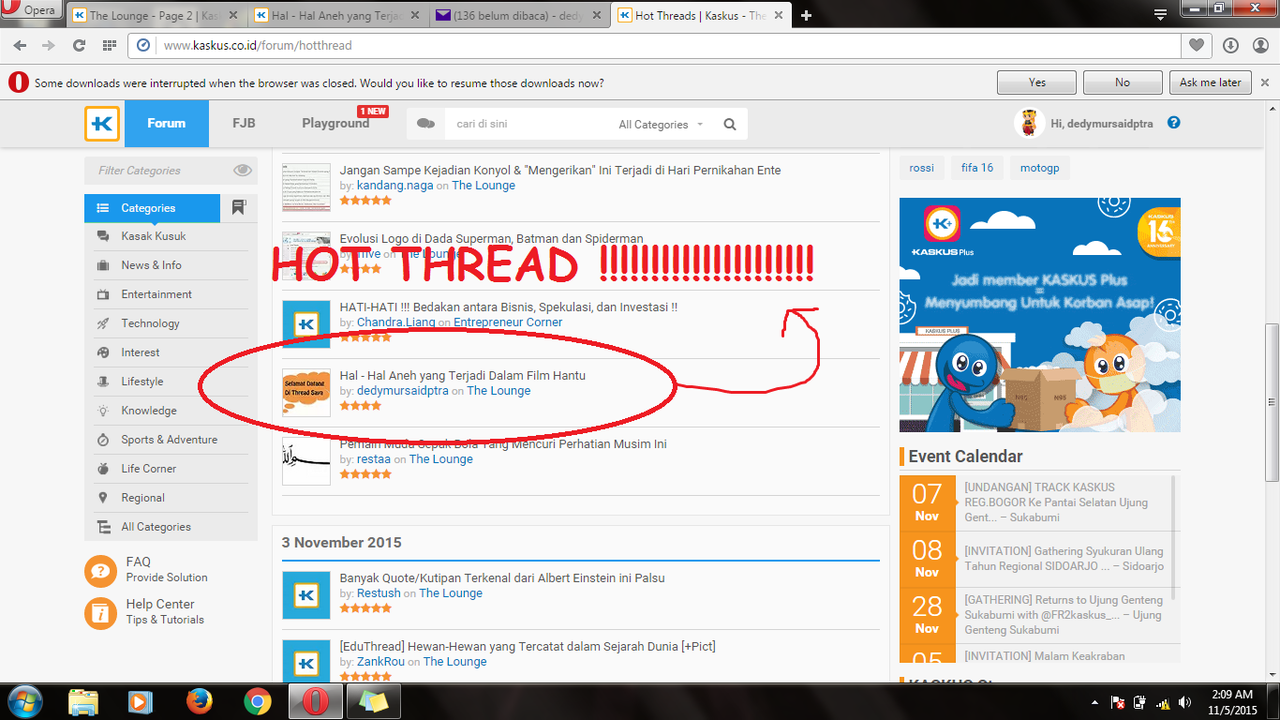The height and width of the screenshot is (720, 1280).
Task: Open browser downloads arrow icon
Action: pyautogui.click(x=1230, y=45)
